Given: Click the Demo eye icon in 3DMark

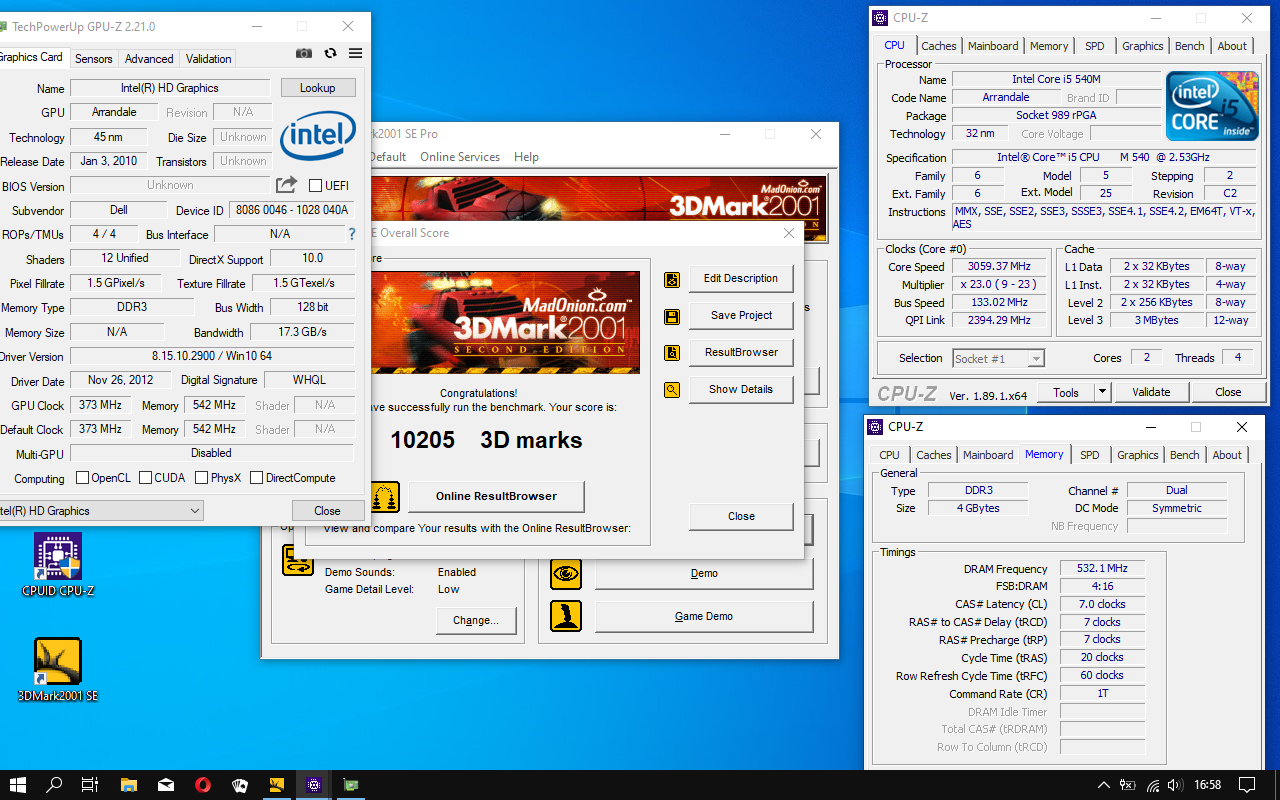Looking at the screenshot, I should pyautogui.click(x=566, y=573).
